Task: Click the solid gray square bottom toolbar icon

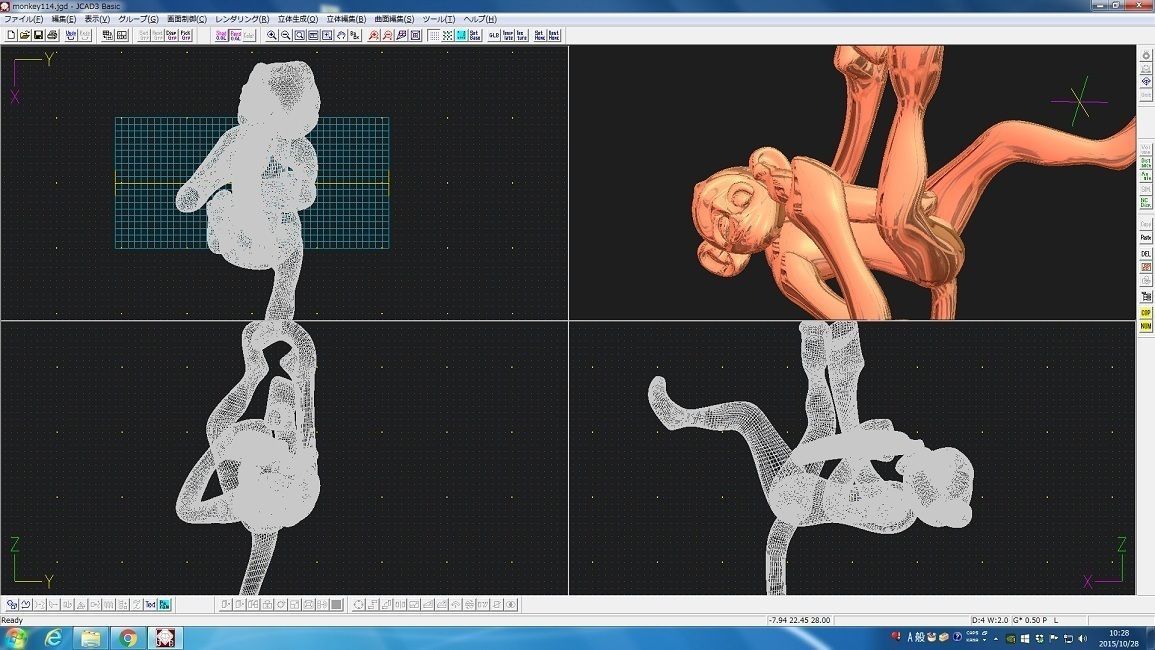Action: pyautogui.click(x=337, y=604)
